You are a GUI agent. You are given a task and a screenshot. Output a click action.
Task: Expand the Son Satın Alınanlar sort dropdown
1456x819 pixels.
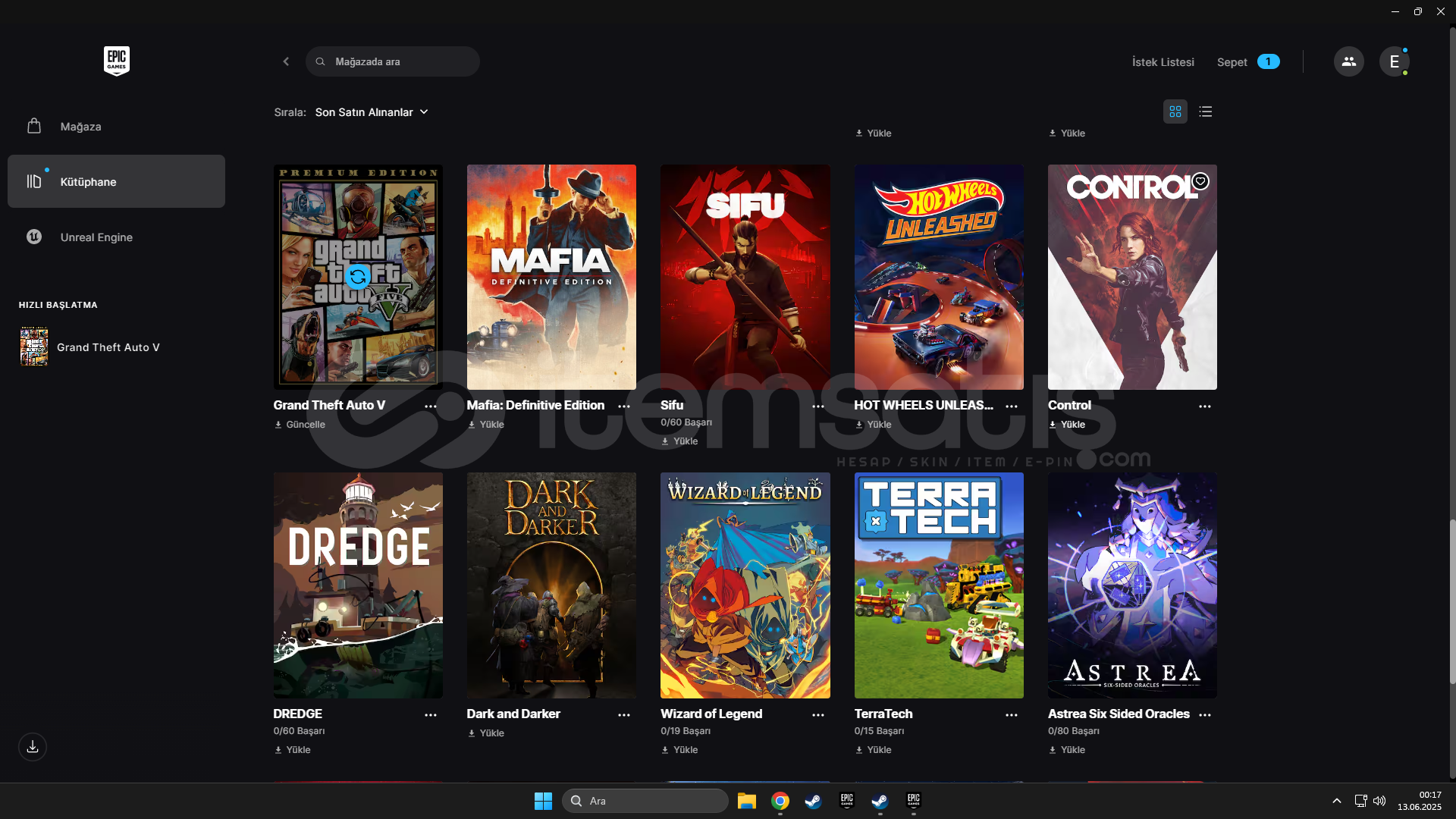point(372,112)
